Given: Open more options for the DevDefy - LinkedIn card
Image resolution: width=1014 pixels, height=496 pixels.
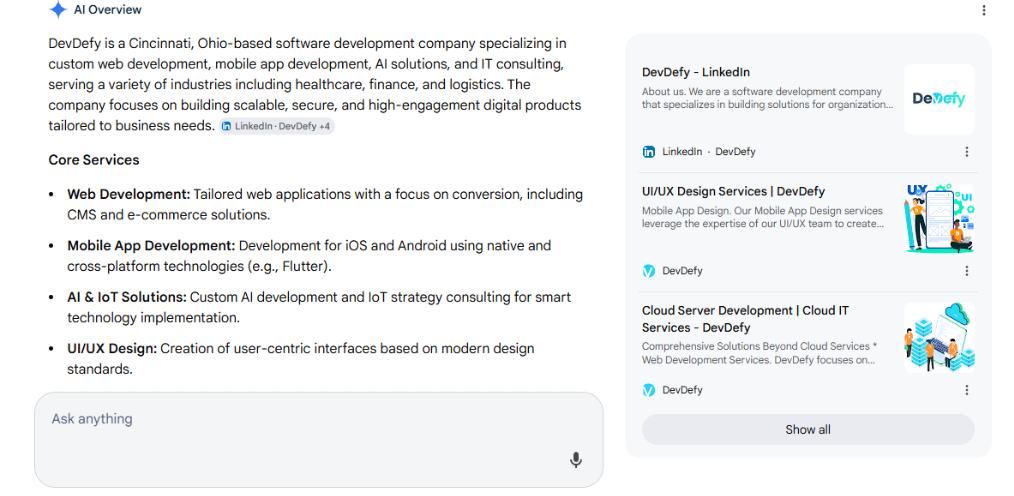Looking at the screenshot, I should (967, 152).
